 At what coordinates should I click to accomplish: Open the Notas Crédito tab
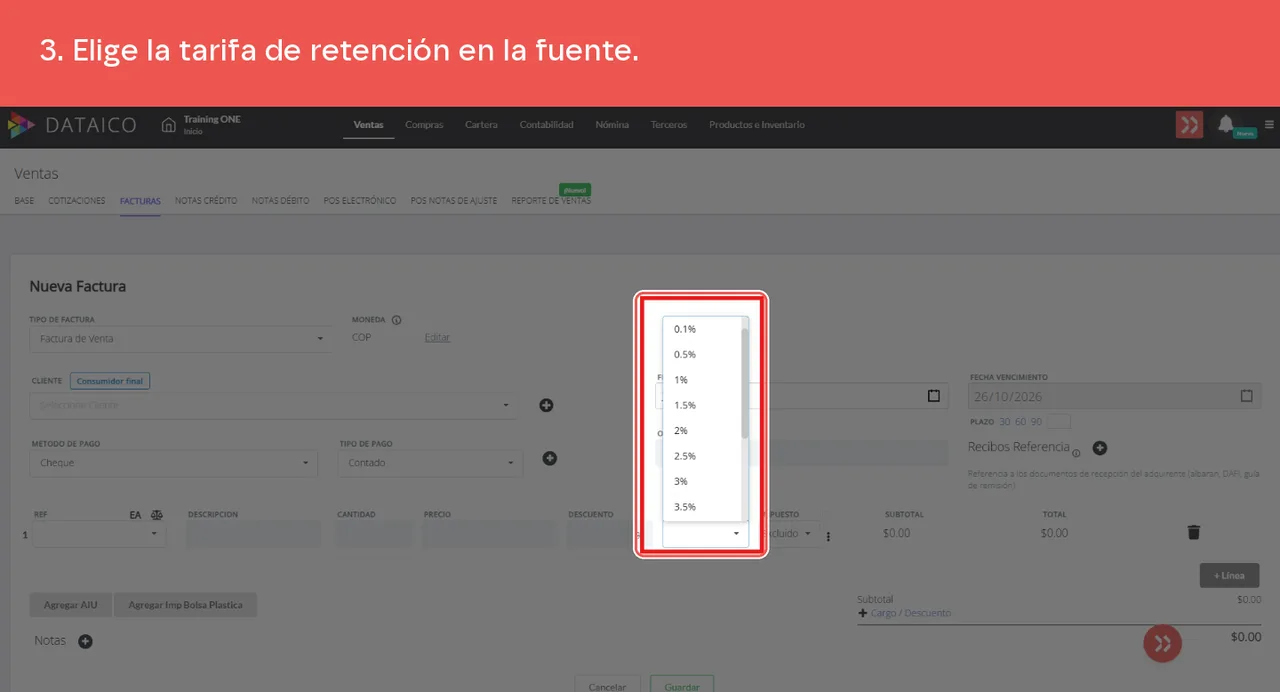click(206, 201)
